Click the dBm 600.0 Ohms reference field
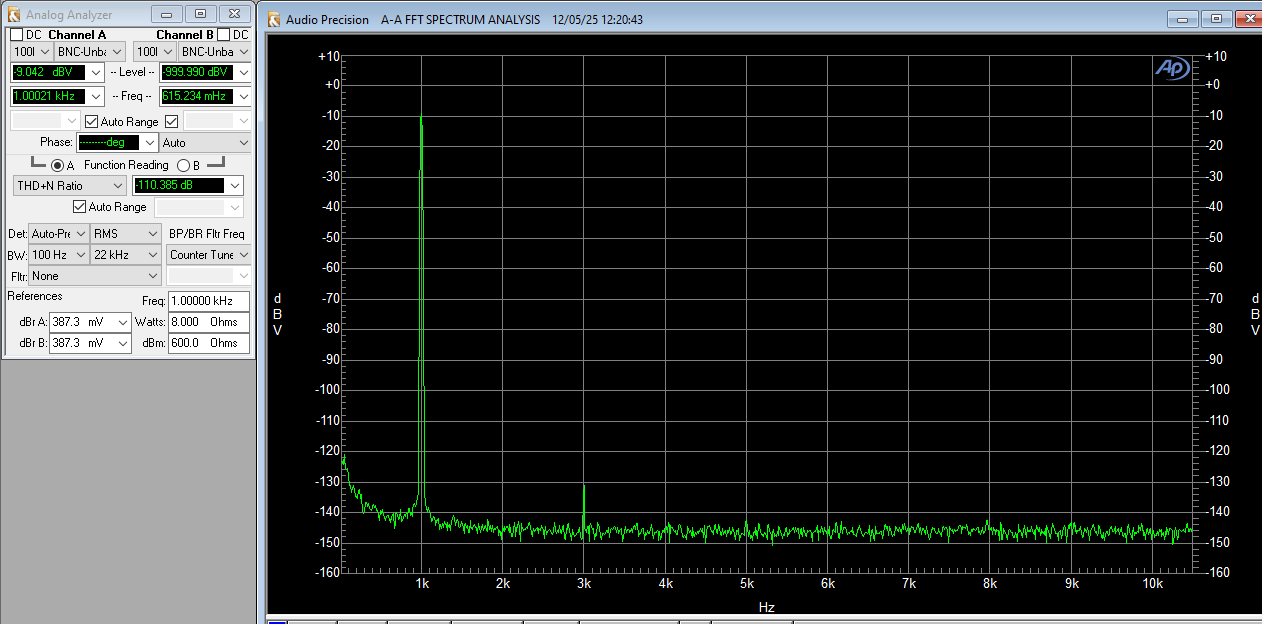Image resolution: width=1262 pixels, height=624 pixels. coord(208,343)
